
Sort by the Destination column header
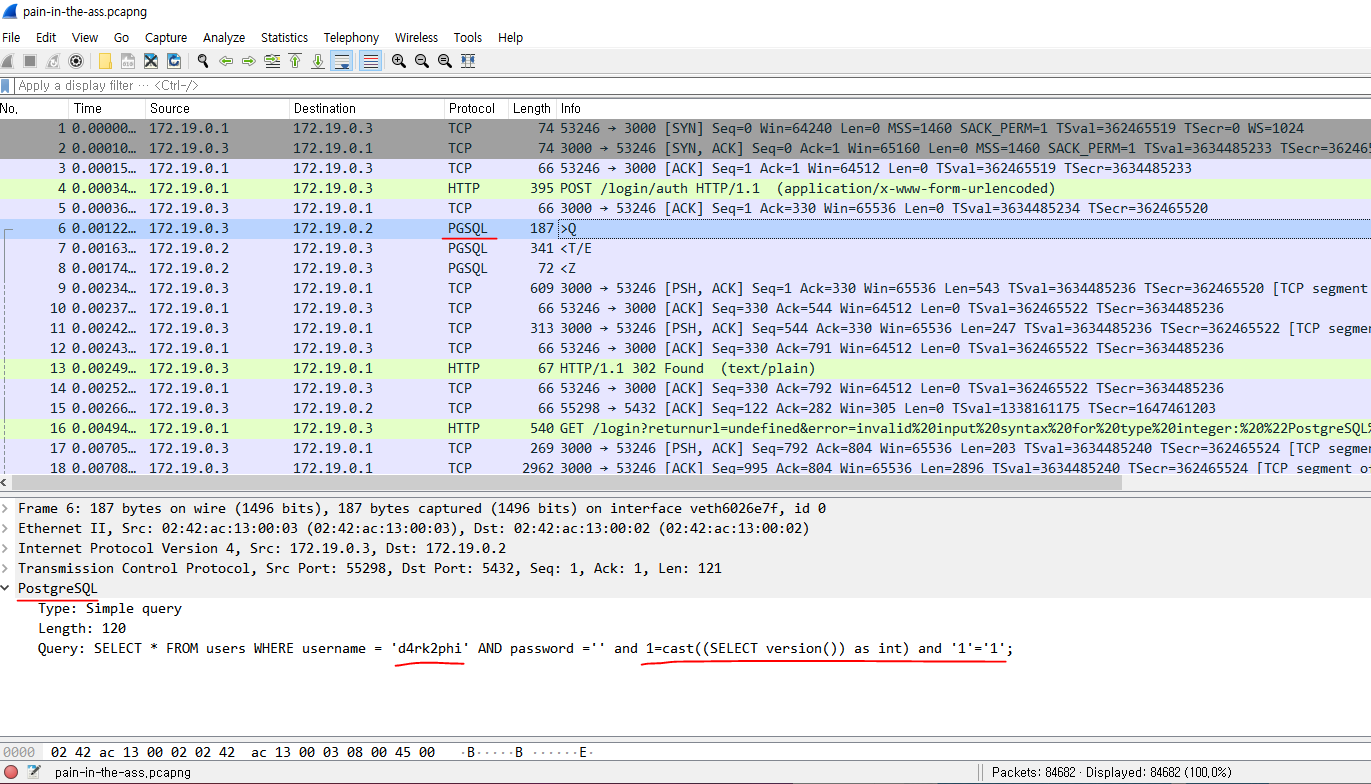pyautogui.click(x=367, y=108)
